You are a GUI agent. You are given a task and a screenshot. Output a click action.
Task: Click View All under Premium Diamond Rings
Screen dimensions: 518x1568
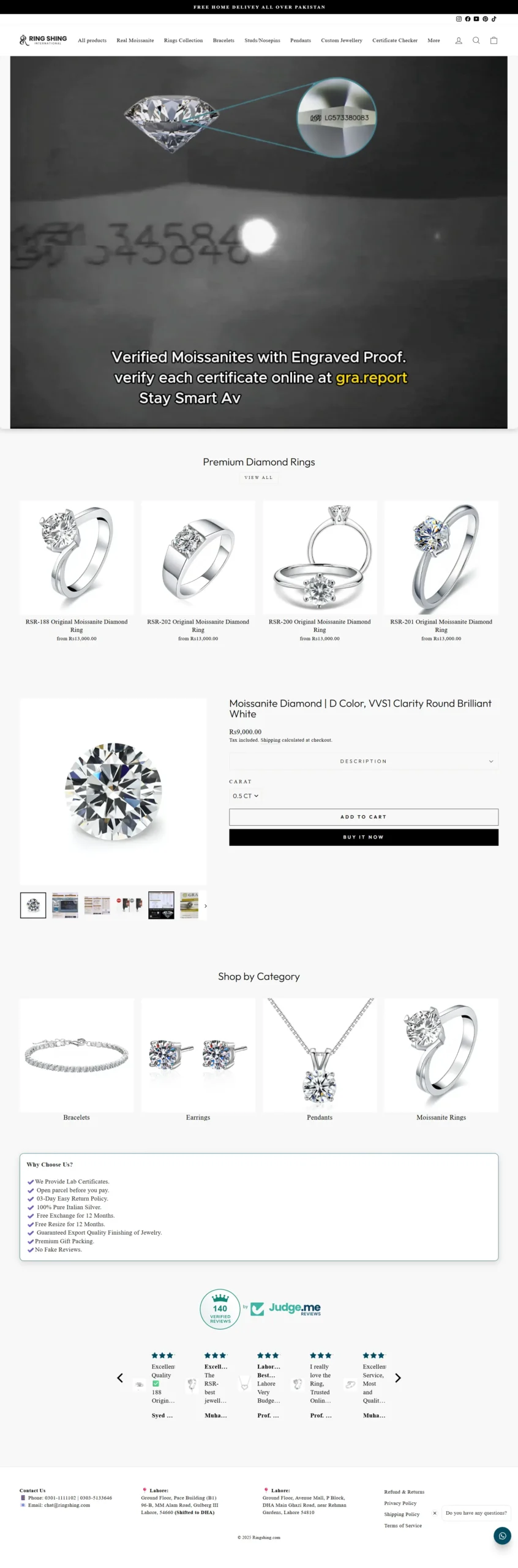pyautogui.click(x=258, y=478)
